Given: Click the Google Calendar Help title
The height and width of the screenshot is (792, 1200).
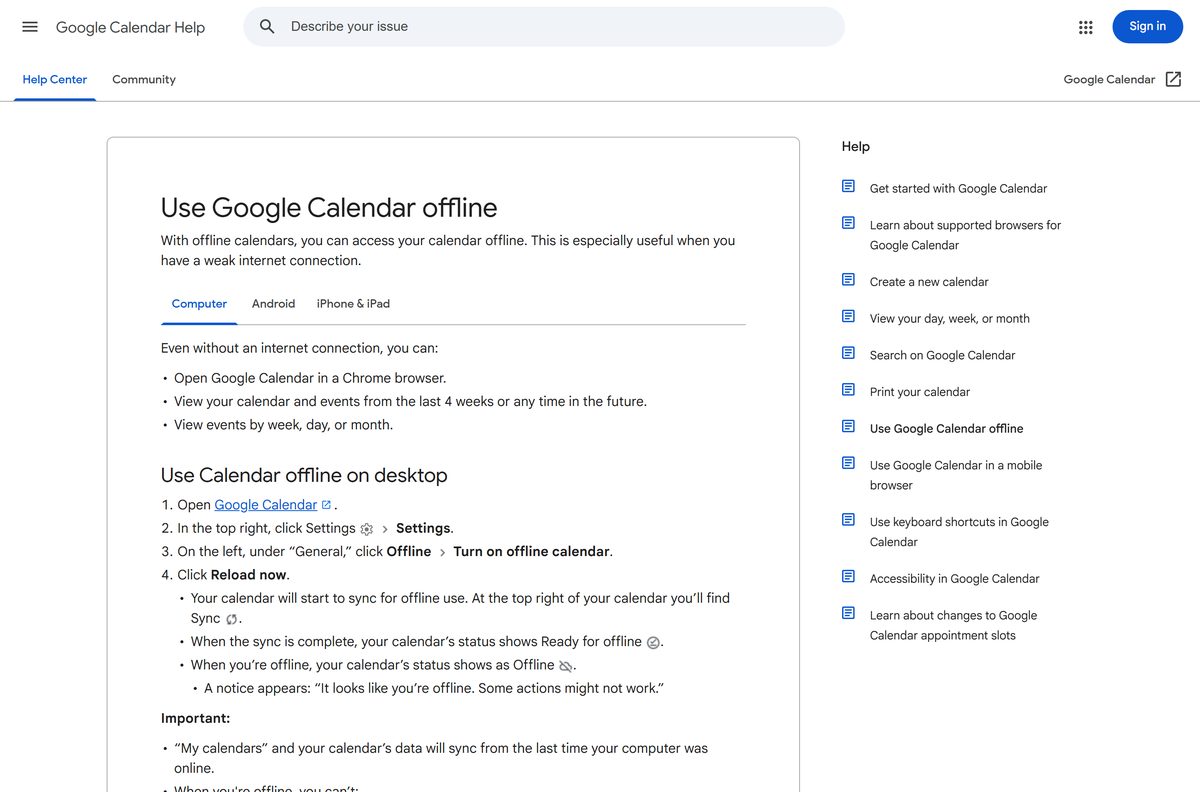Looking at the screenshot, I should click(x=130, y=27).
